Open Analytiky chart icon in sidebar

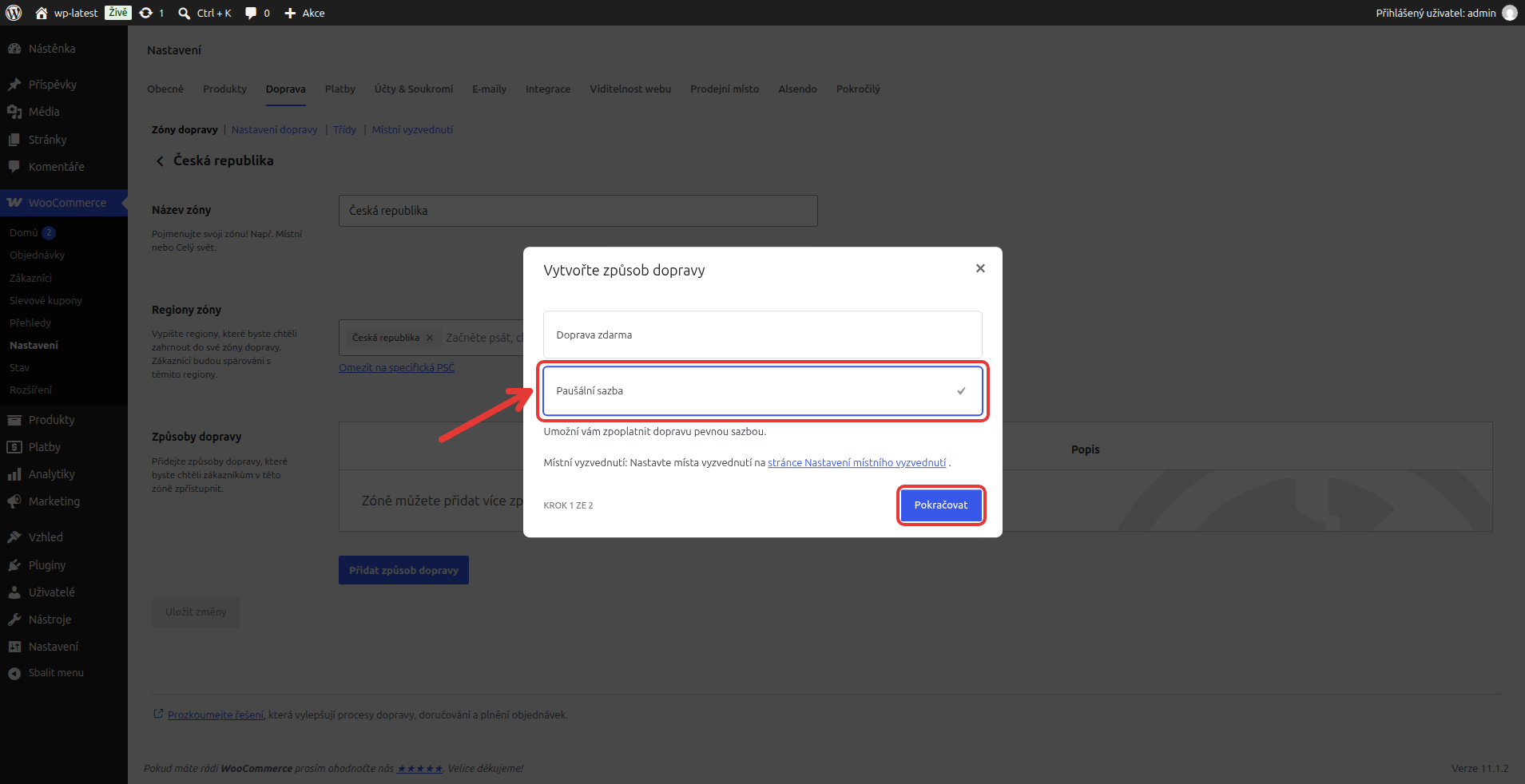[x=14, y=474]
